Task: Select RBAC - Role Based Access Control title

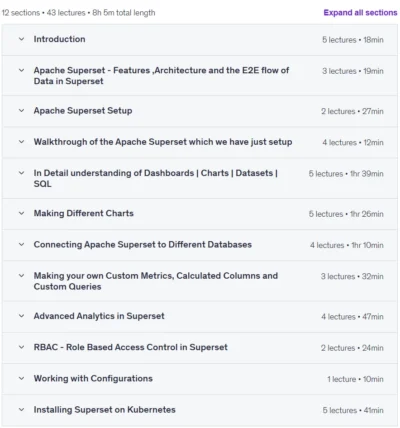Action: click(131, 347)
